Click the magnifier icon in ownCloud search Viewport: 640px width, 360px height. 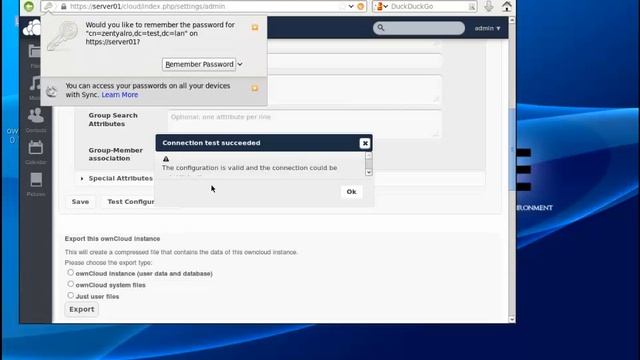(381, 28)
